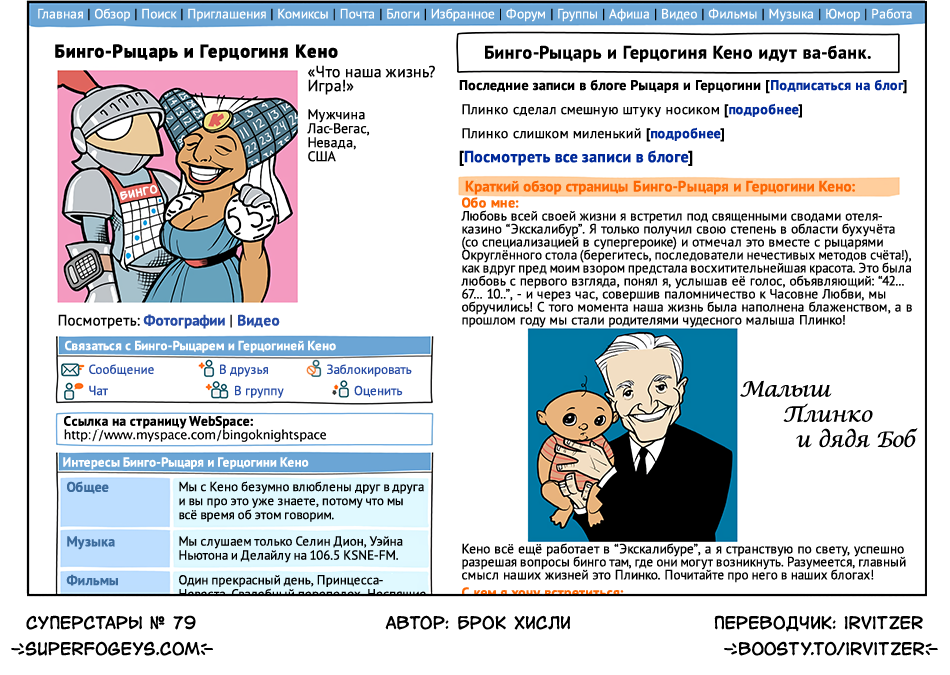Click the add-friend icon beside В друзья

[x=207, y=368]
